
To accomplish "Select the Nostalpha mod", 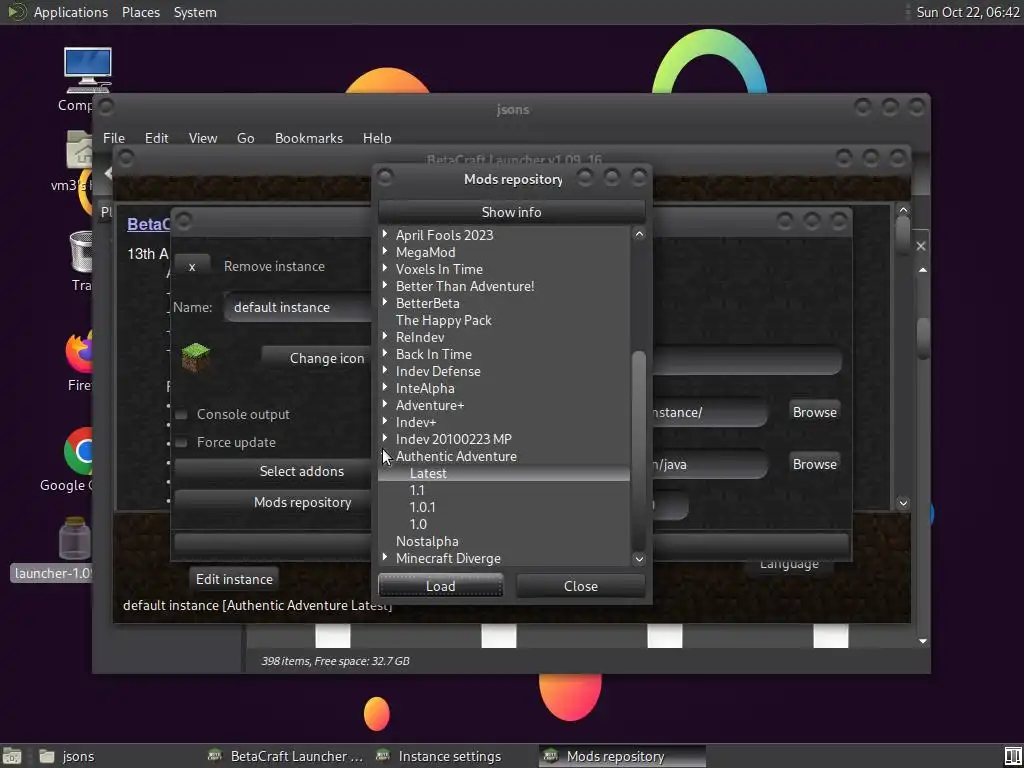I will (x=427, y=541).
